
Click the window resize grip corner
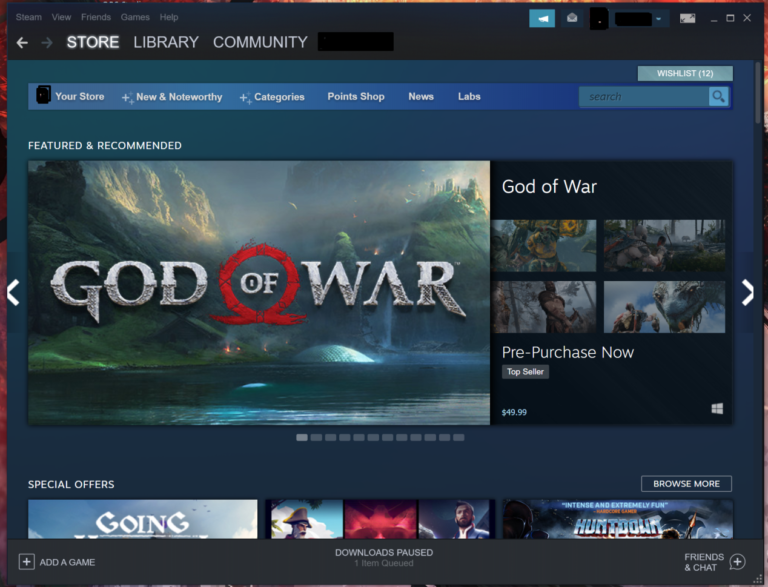757,579
